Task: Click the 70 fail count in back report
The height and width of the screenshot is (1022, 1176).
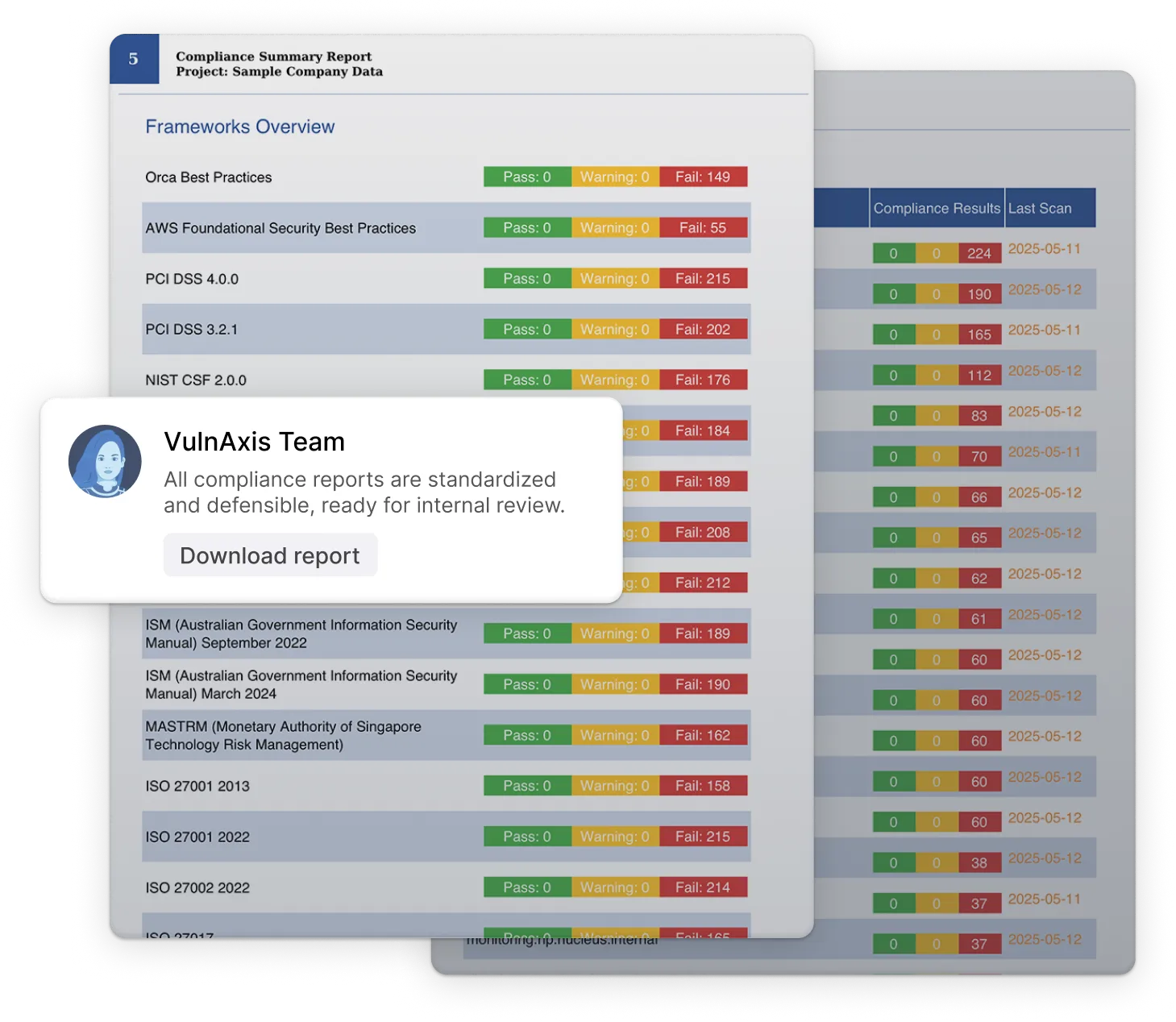Action: [x=979, y=456]
